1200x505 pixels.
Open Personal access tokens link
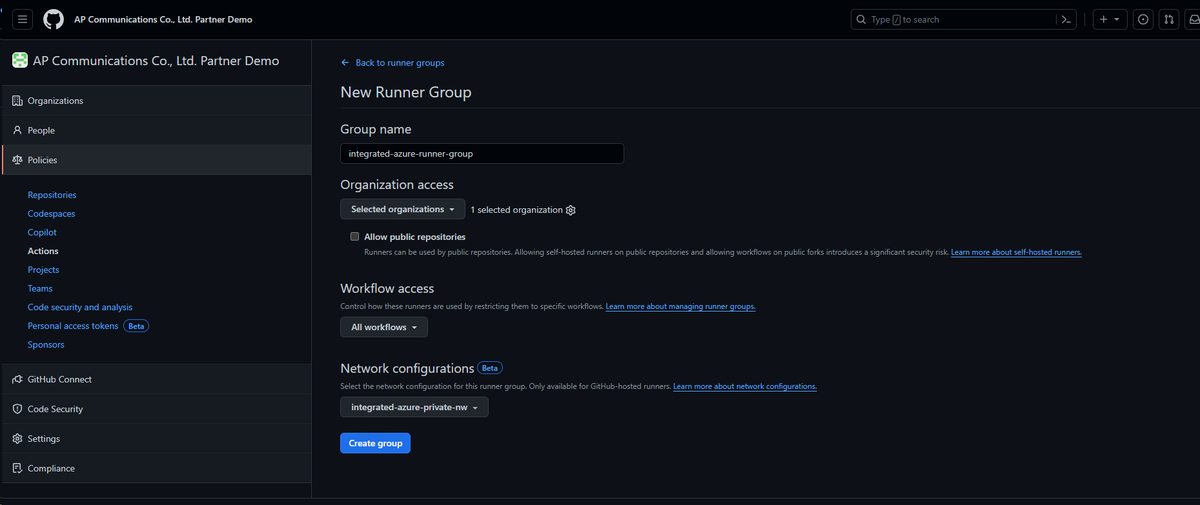point(73,326)
